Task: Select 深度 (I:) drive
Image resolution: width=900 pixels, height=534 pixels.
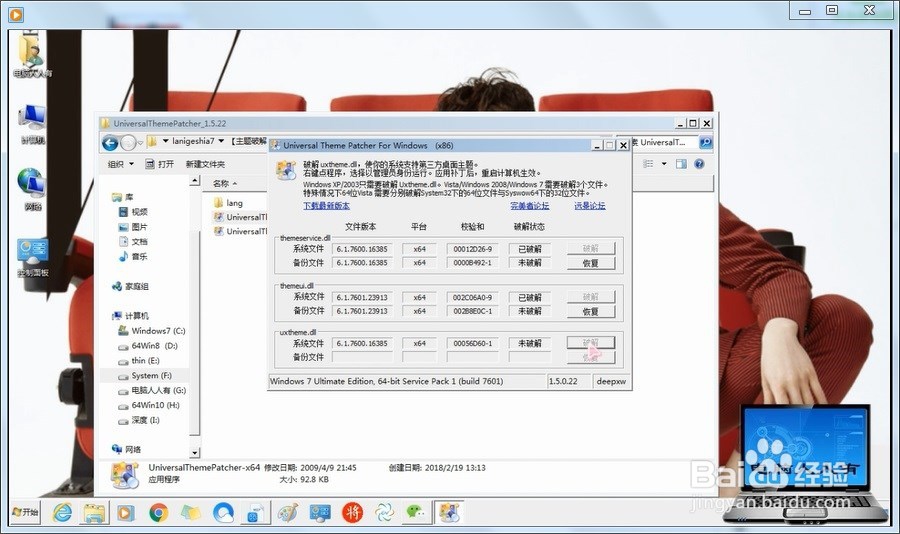Action: pos(139,420)
